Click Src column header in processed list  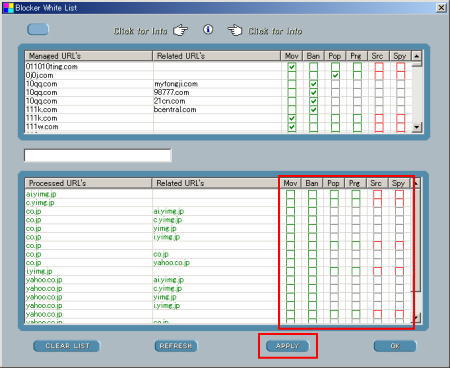[377, 183]
